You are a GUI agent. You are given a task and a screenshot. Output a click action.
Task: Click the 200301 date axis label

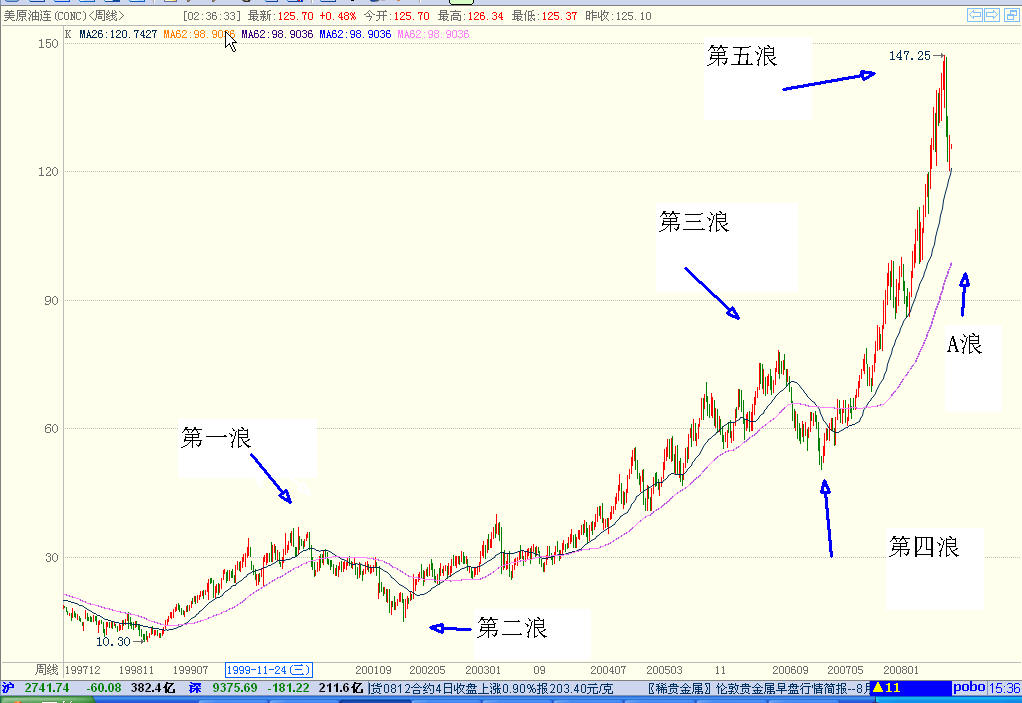coord(483,670)
